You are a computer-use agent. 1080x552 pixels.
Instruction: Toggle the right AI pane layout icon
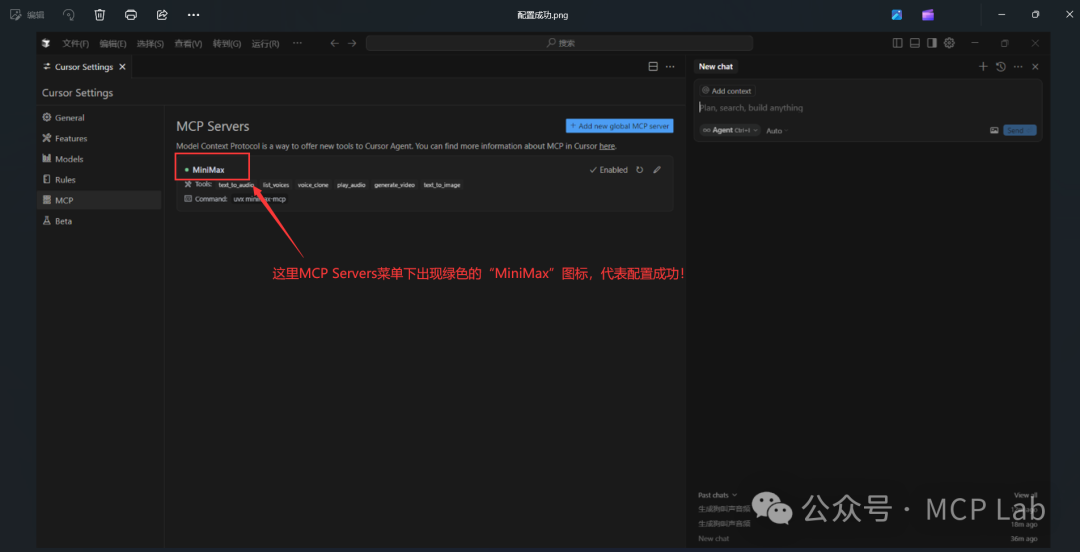click(932, 43)
